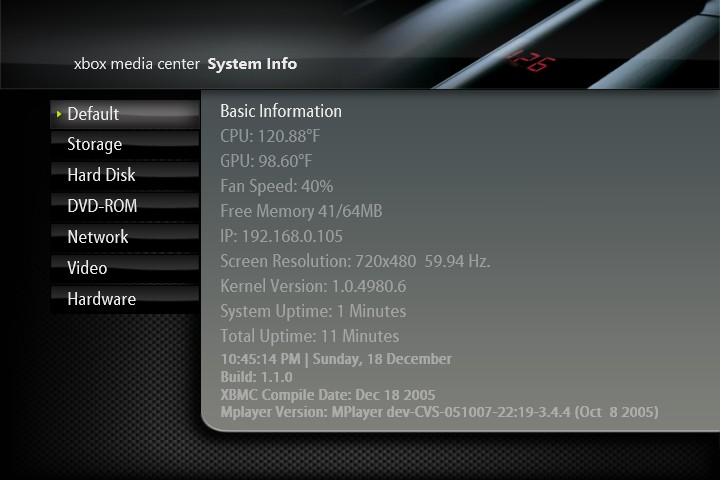Click the Free Memory 41/64MB entry
Viewport: 720px width, 480px height.
point(301,211)
